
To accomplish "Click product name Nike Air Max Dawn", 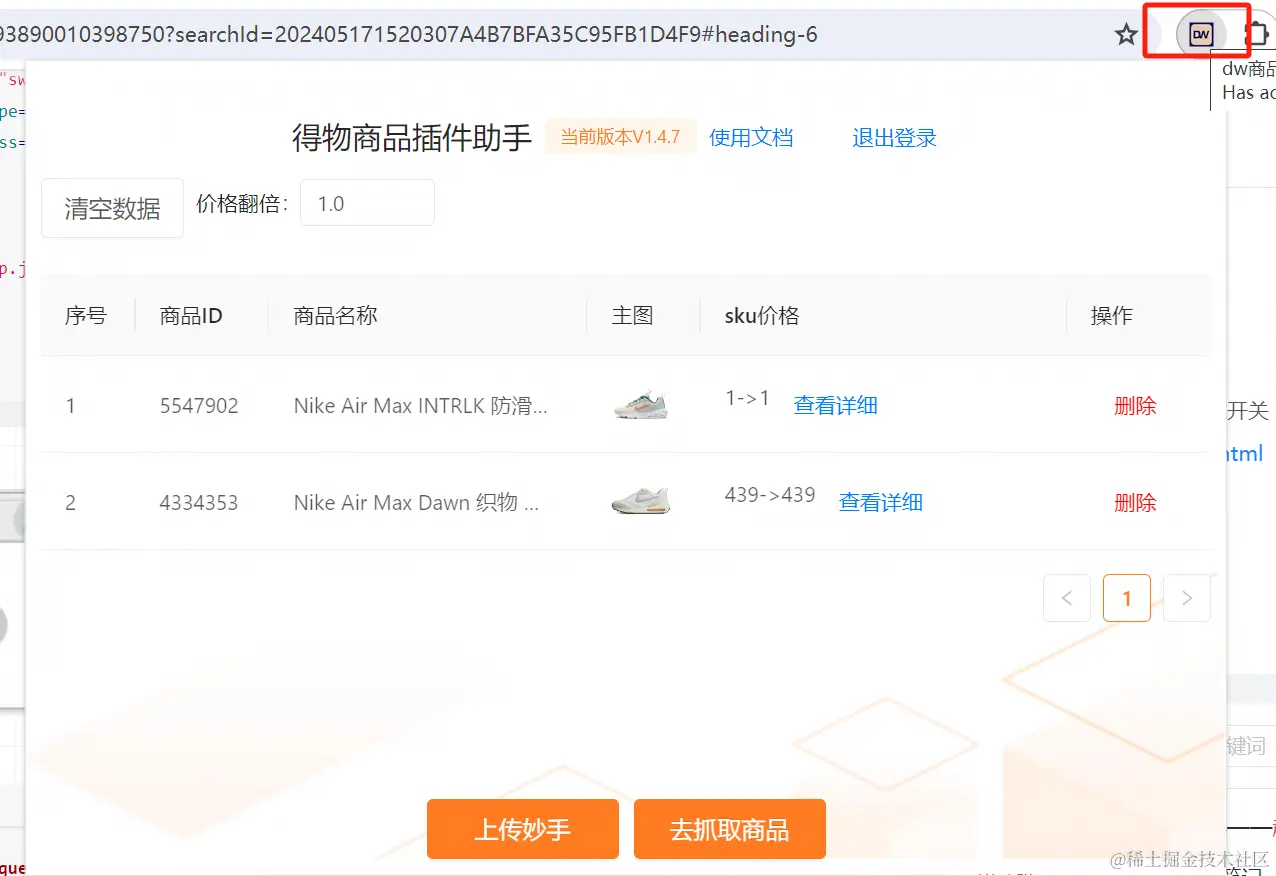I will (417, 503).
